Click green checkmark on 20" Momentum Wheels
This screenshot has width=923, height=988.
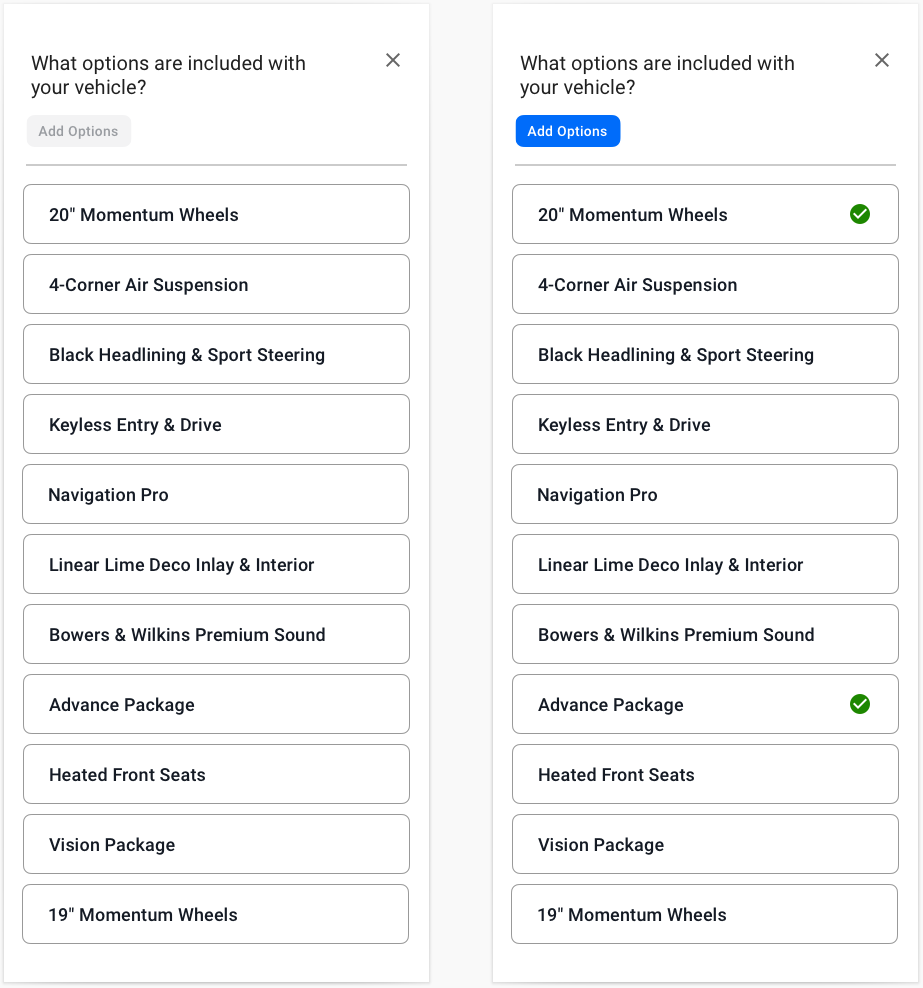tap(859, 214)
